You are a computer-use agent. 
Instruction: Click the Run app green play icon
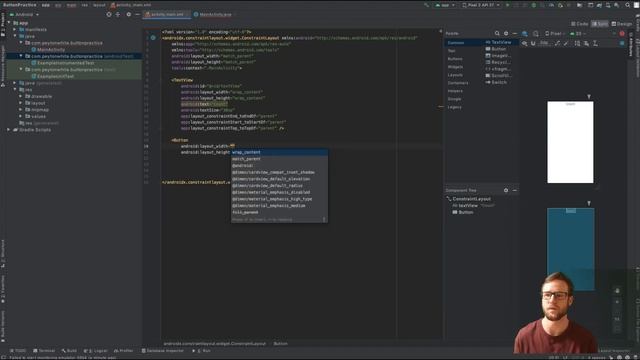pyautogui.click(x=507, y=5)
